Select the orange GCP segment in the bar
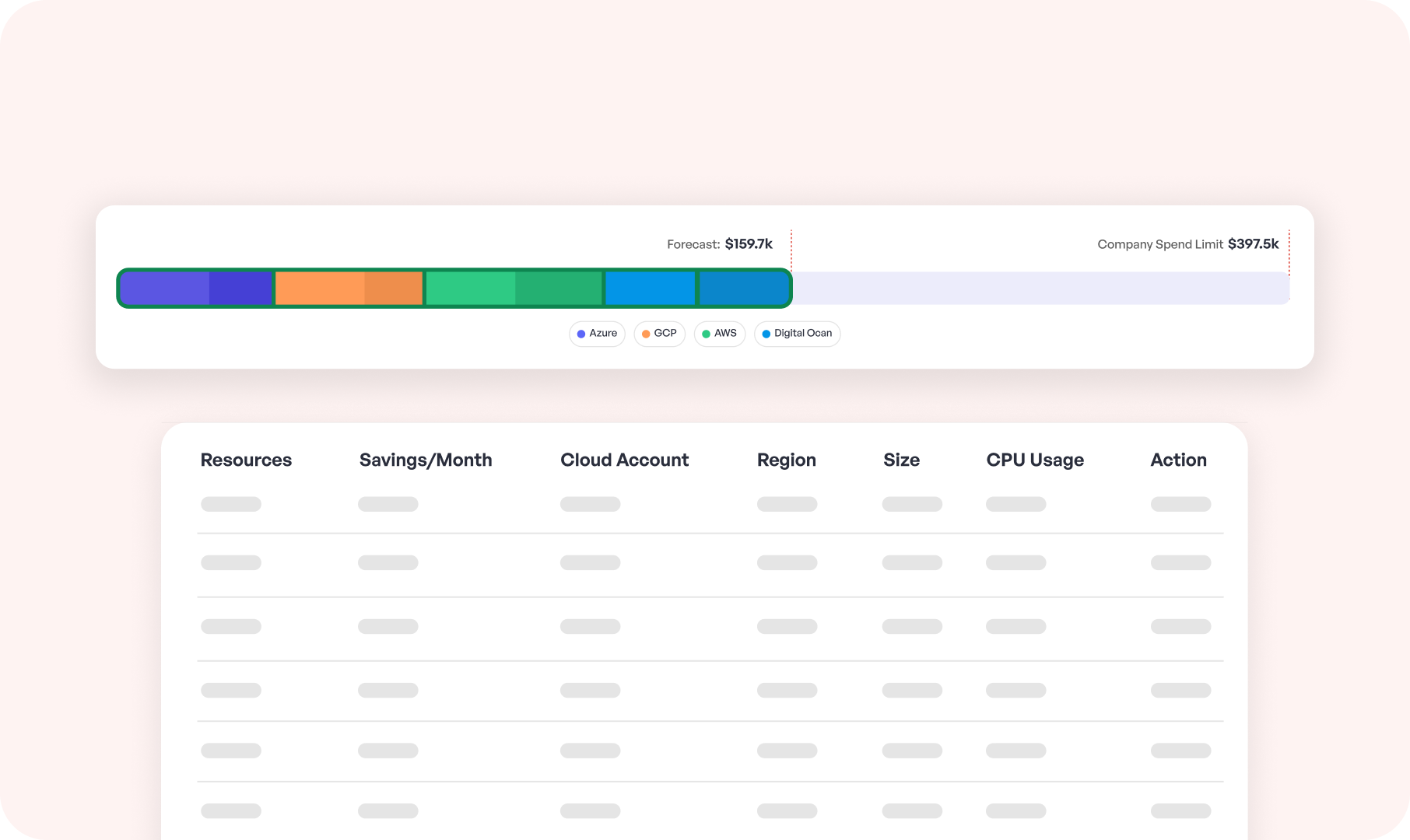The width and height of the screenshot is (1410, 840). [x=349, y=288]
